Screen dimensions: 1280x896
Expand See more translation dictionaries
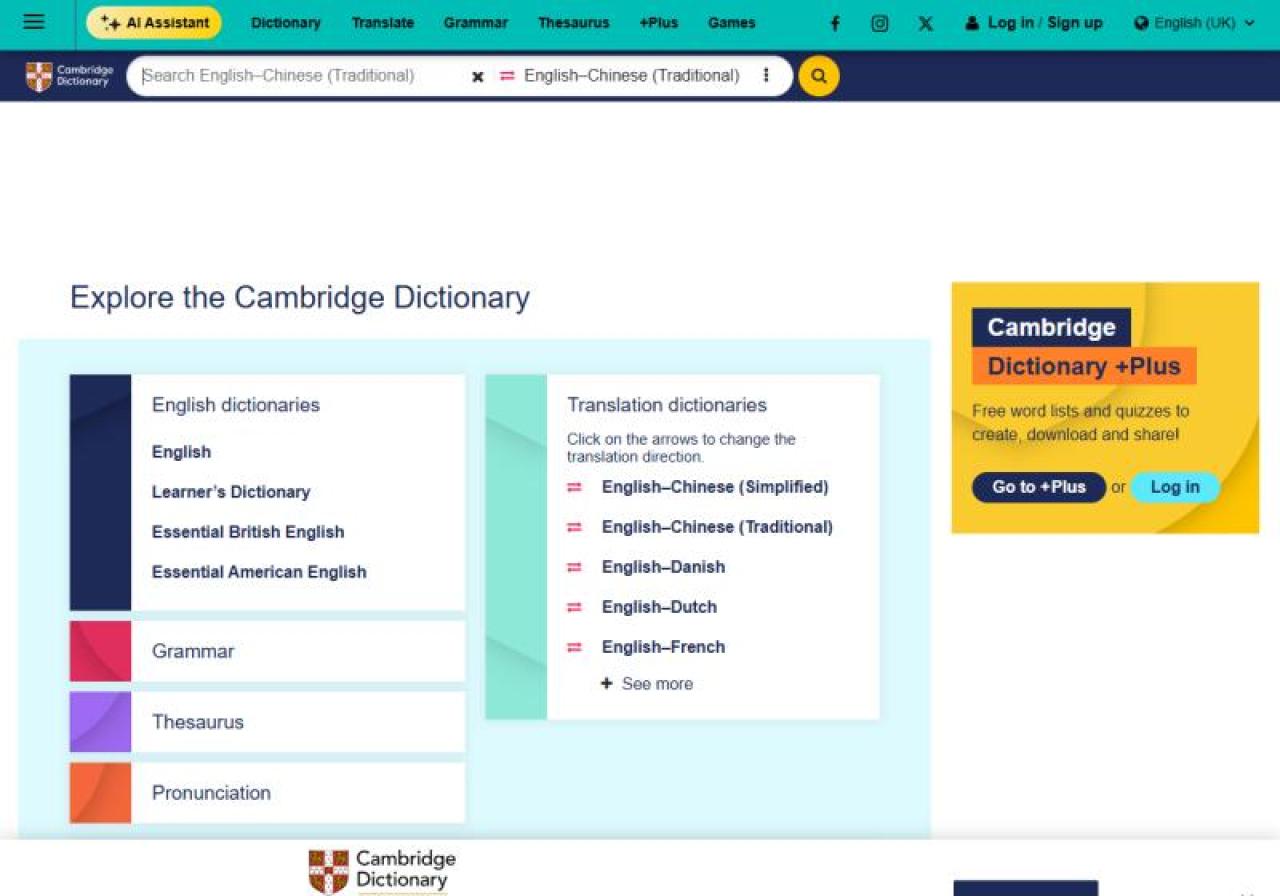tap(647, 684)
